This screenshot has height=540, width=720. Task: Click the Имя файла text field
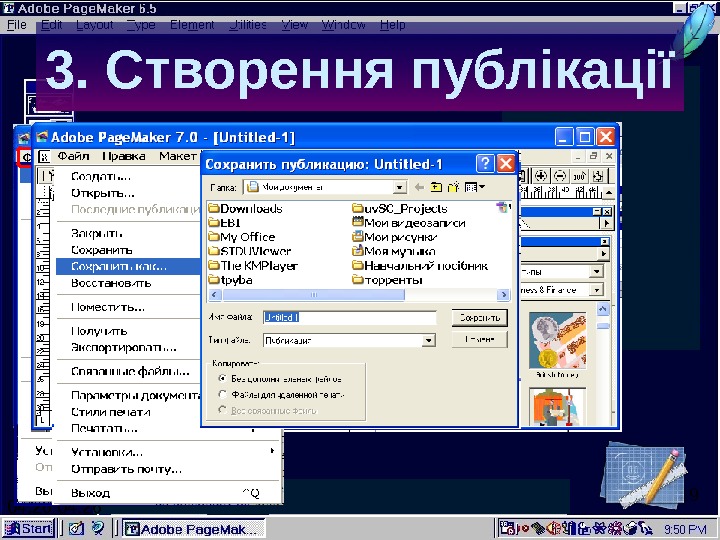[349, 317]
